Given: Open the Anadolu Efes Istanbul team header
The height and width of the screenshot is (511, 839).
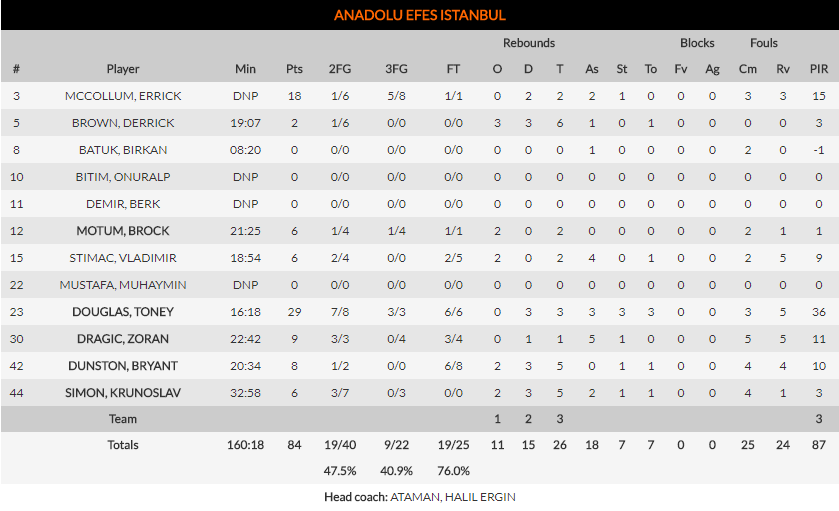Looking at the screenshot, I should click(x=419, y=15).
